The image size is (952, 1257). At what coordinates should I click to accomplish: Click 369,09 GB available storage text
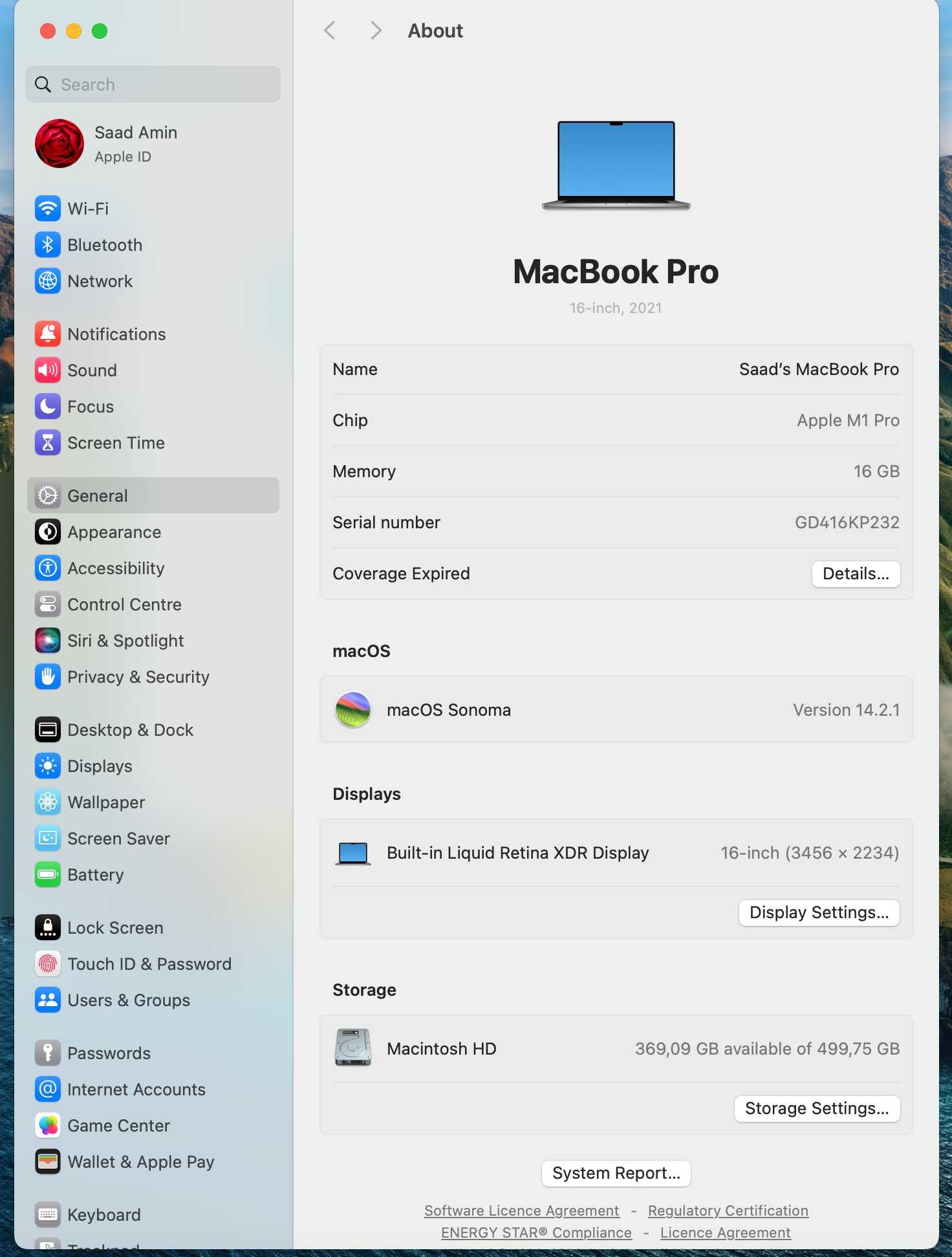tap(767, 1049)
